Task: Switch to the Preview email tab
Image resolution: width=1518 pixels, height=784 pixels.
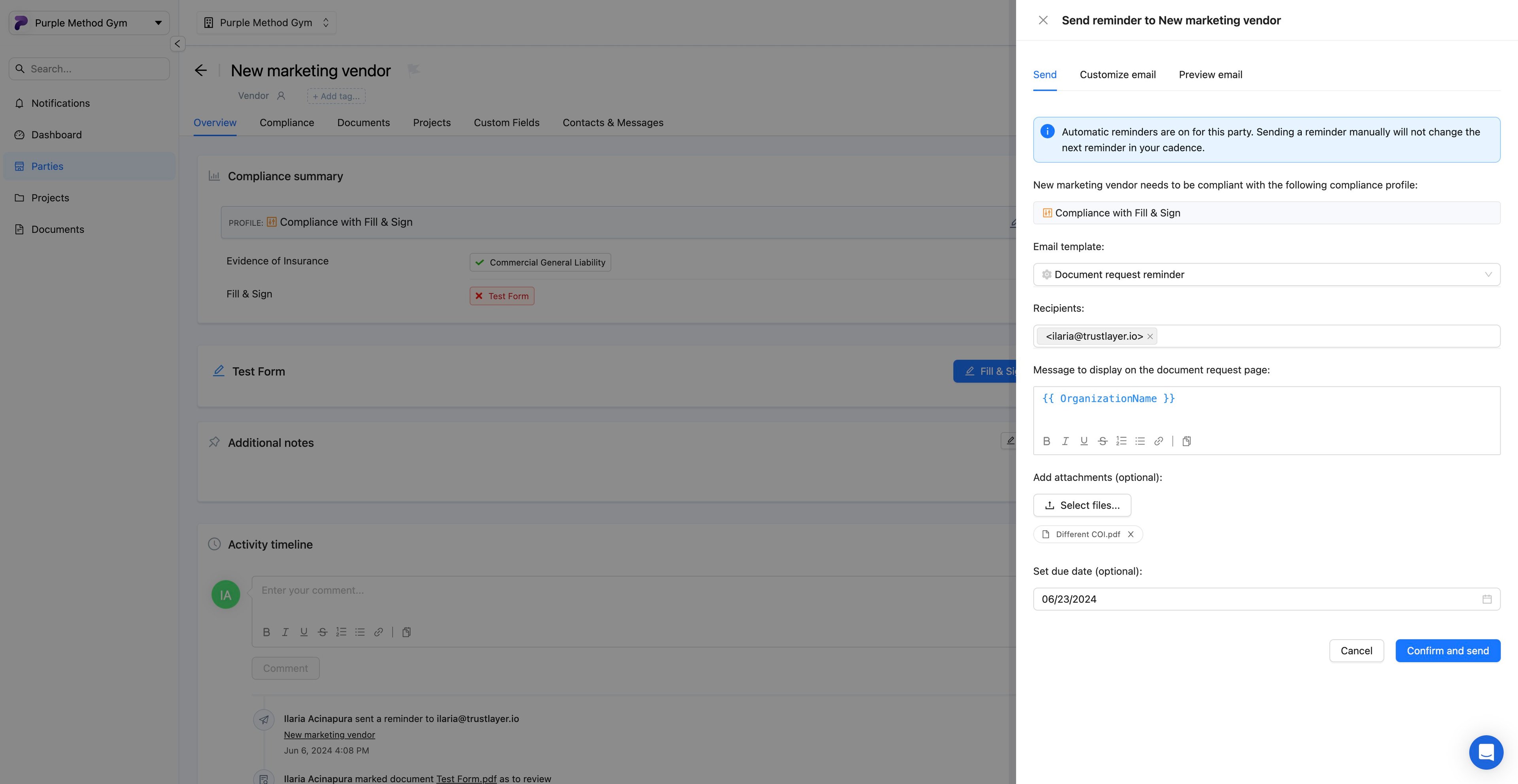Action: (x=1210, y=75)
